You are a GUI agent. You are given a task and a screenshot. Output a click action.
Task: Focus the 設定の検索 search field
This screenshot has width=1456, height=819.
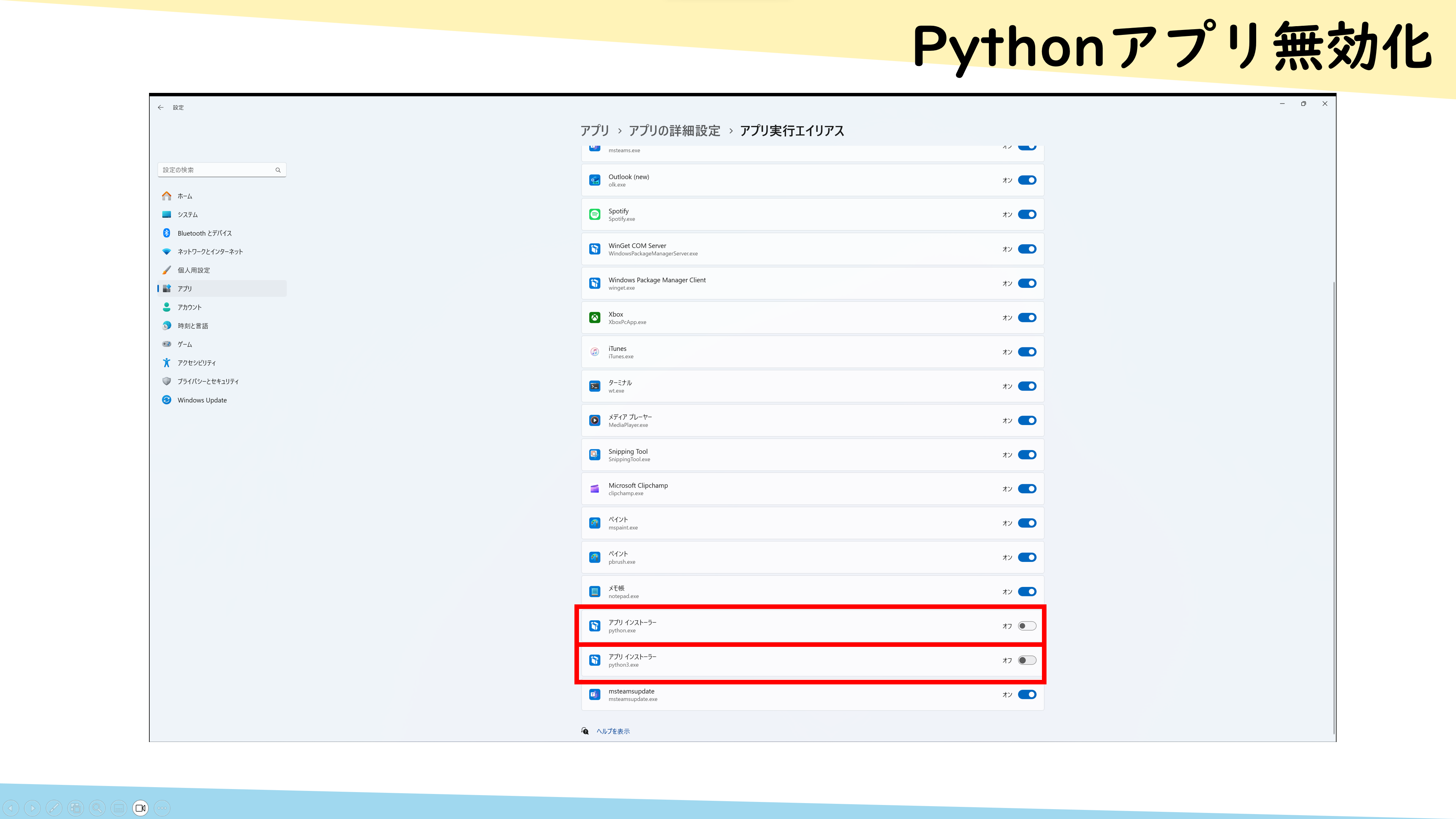[x=222, y=170]
